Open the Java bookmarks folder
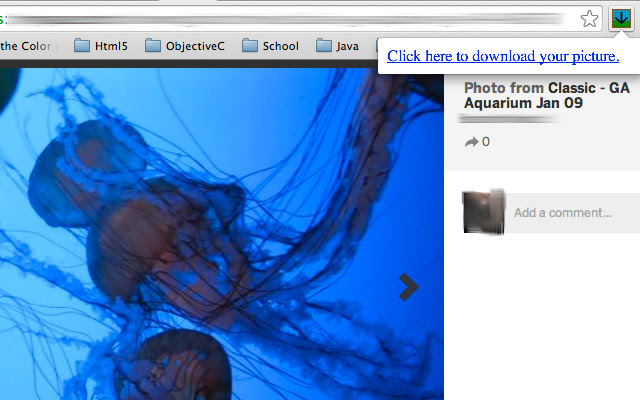Image resolution: width=640 pixels, height=400 pixels. pyautogui.click(x=337, y=46)
